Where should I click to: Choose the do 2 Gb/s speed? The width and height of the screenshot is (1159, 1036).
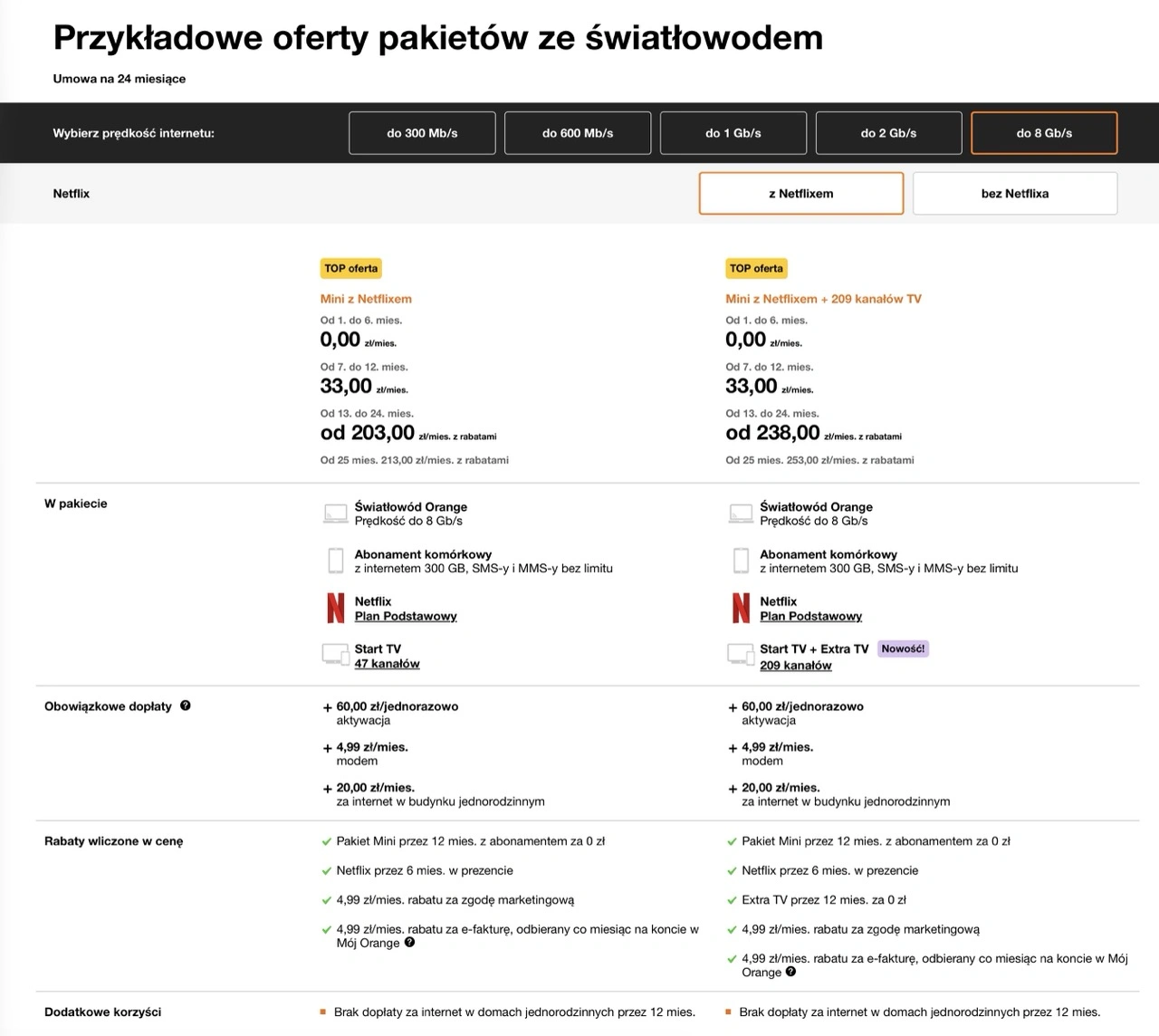[x=888, y=133]
